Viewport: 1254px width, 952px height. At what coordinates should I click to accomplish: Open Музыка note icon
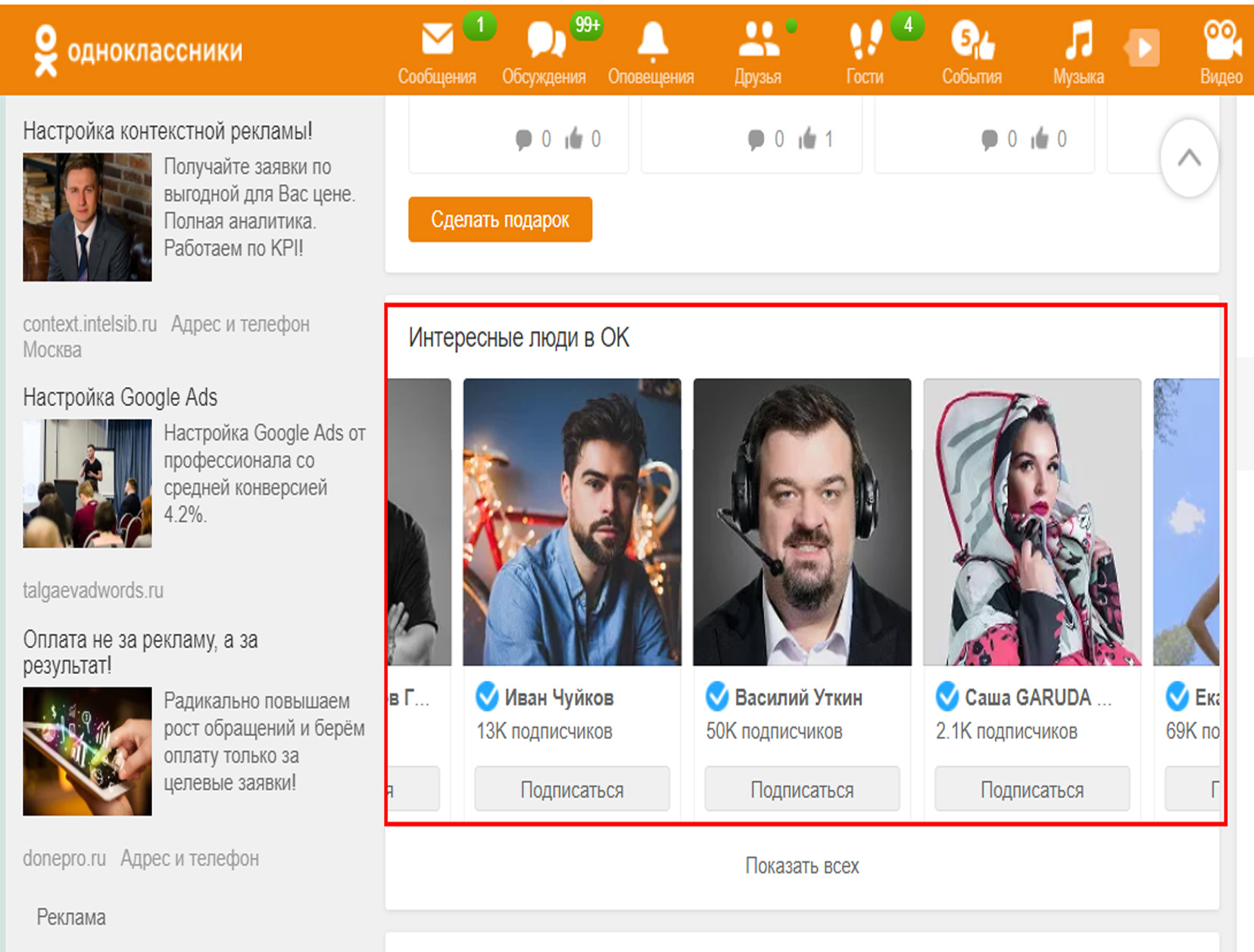[1078, 40]
